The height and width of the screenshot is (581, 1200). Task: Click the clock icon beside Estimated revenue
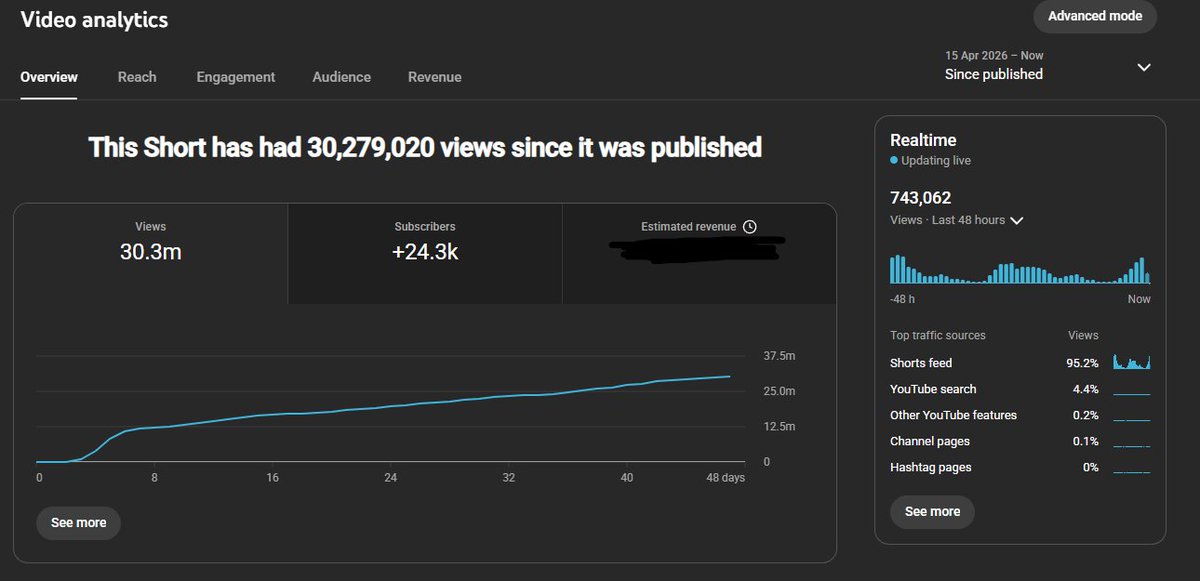coord(750,227)
